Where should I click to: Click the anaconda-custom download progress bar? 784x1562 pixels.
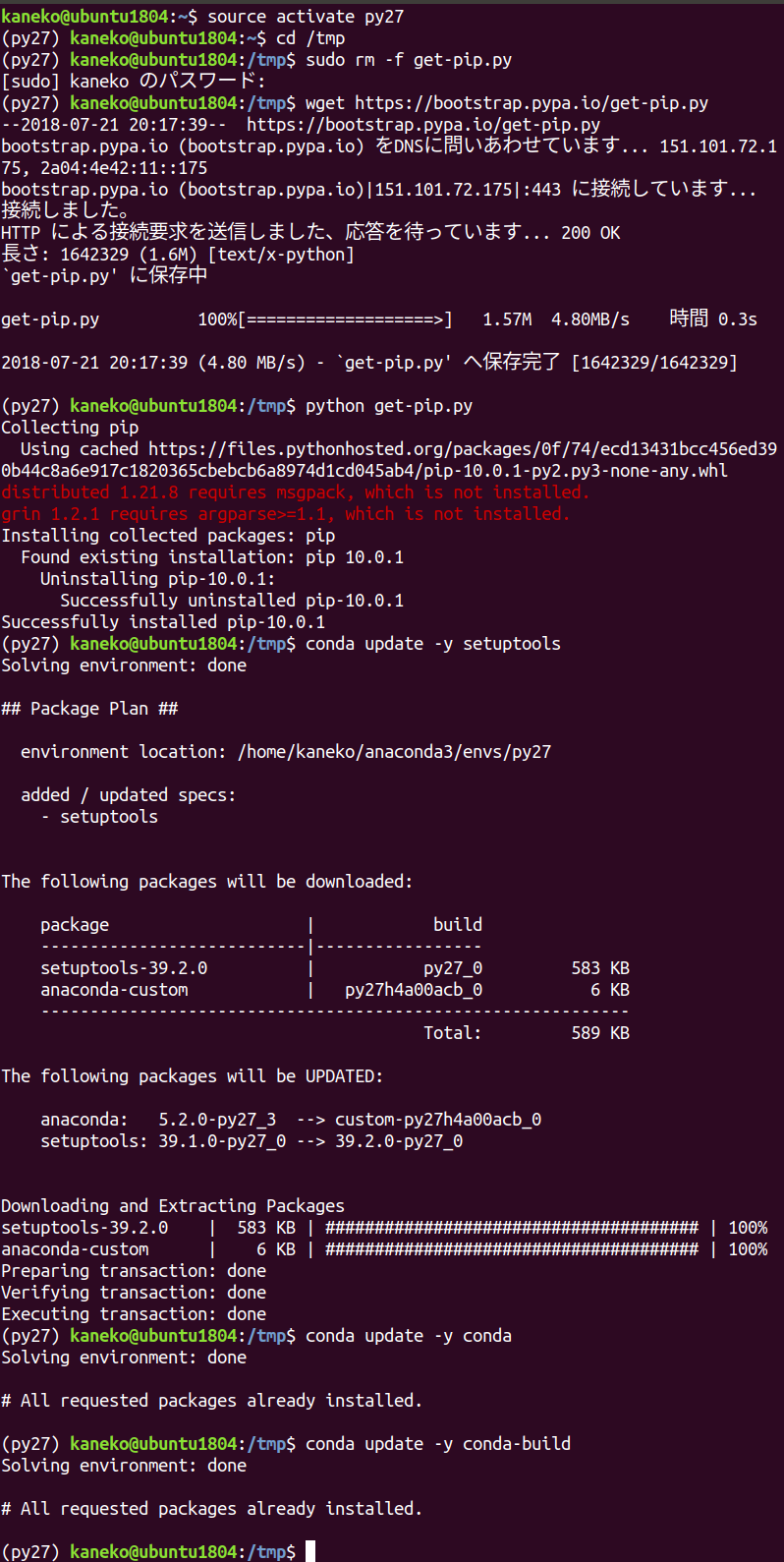pos(512,1249)
